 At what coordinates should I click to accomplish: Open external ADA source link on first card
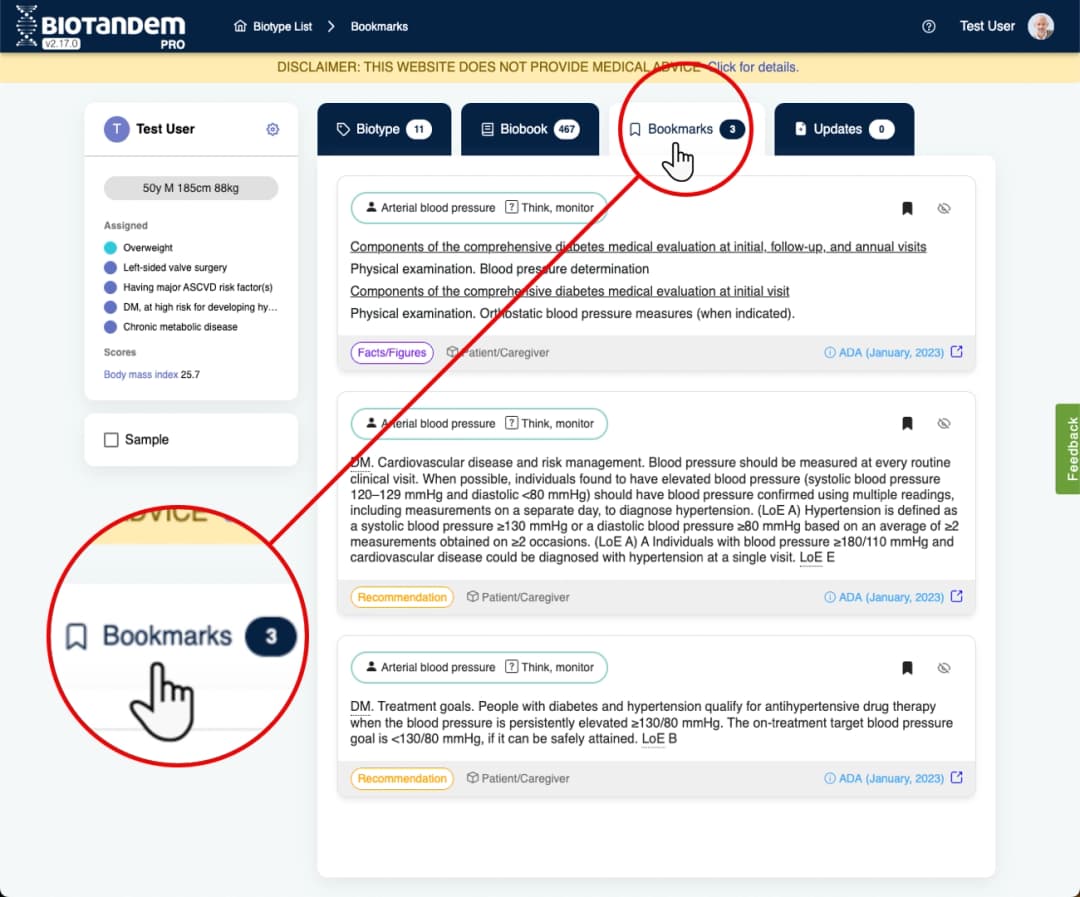tap(956, 352)
